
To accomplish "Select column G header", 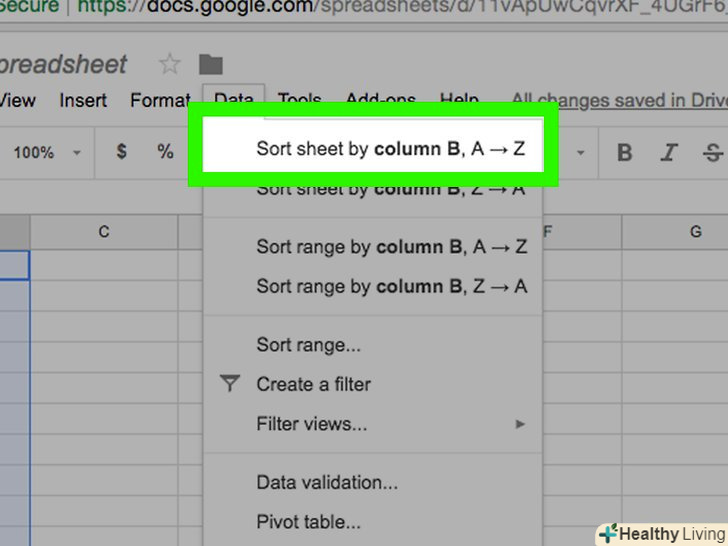I will (695, 232).
